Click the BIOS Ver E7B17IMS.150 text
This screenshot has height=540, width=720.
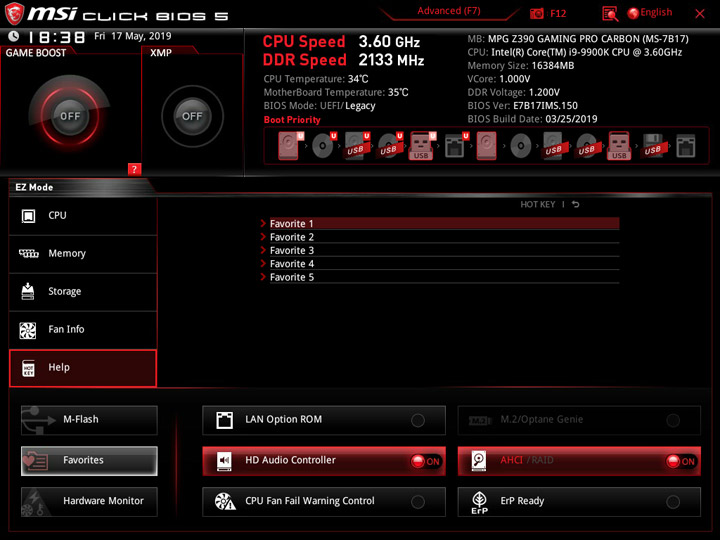tap(523, 106)
